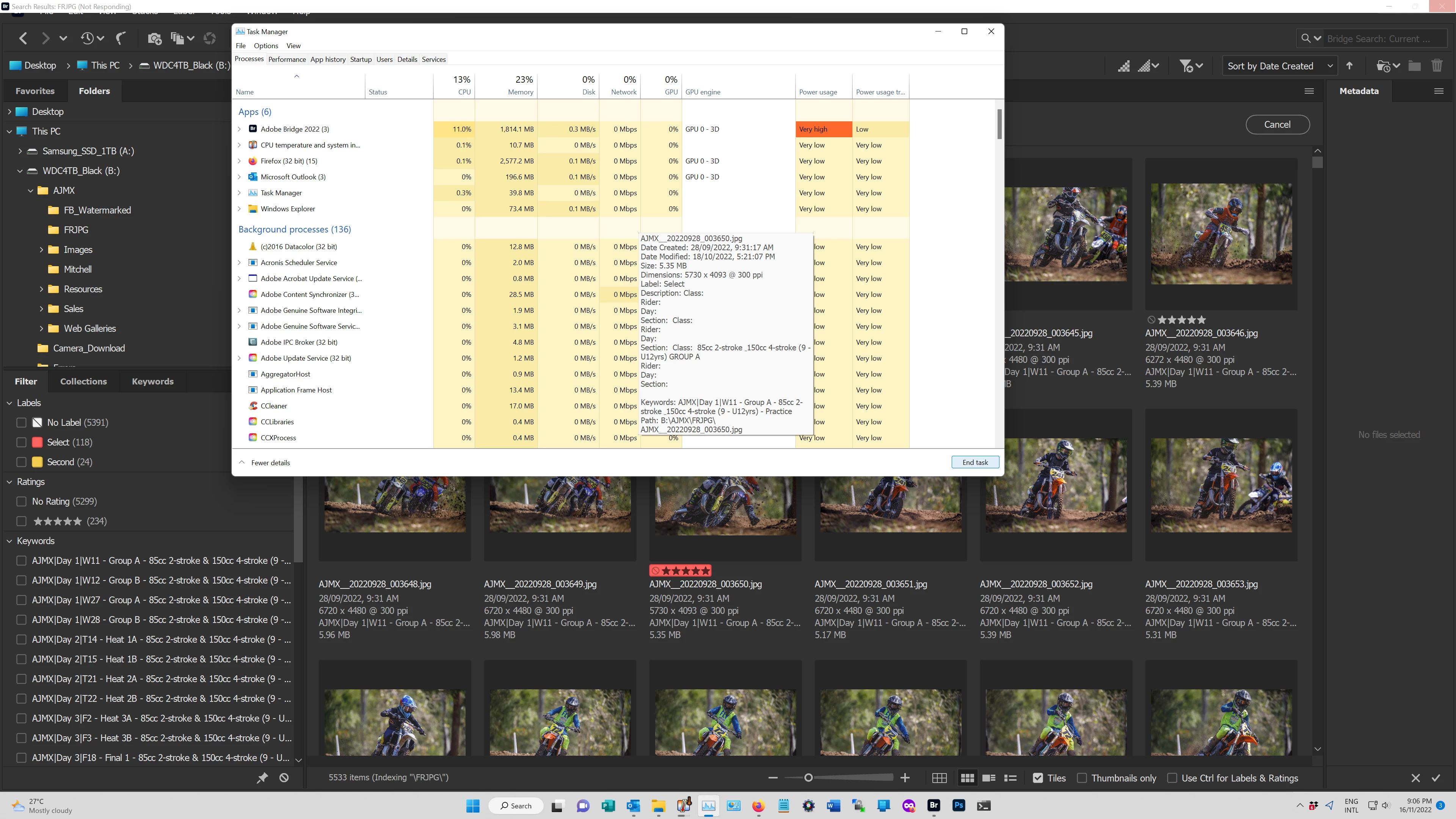Screen dimensions: 1456x819
Task: Check the No Rating filter checkbox
Action: [22, 501]
